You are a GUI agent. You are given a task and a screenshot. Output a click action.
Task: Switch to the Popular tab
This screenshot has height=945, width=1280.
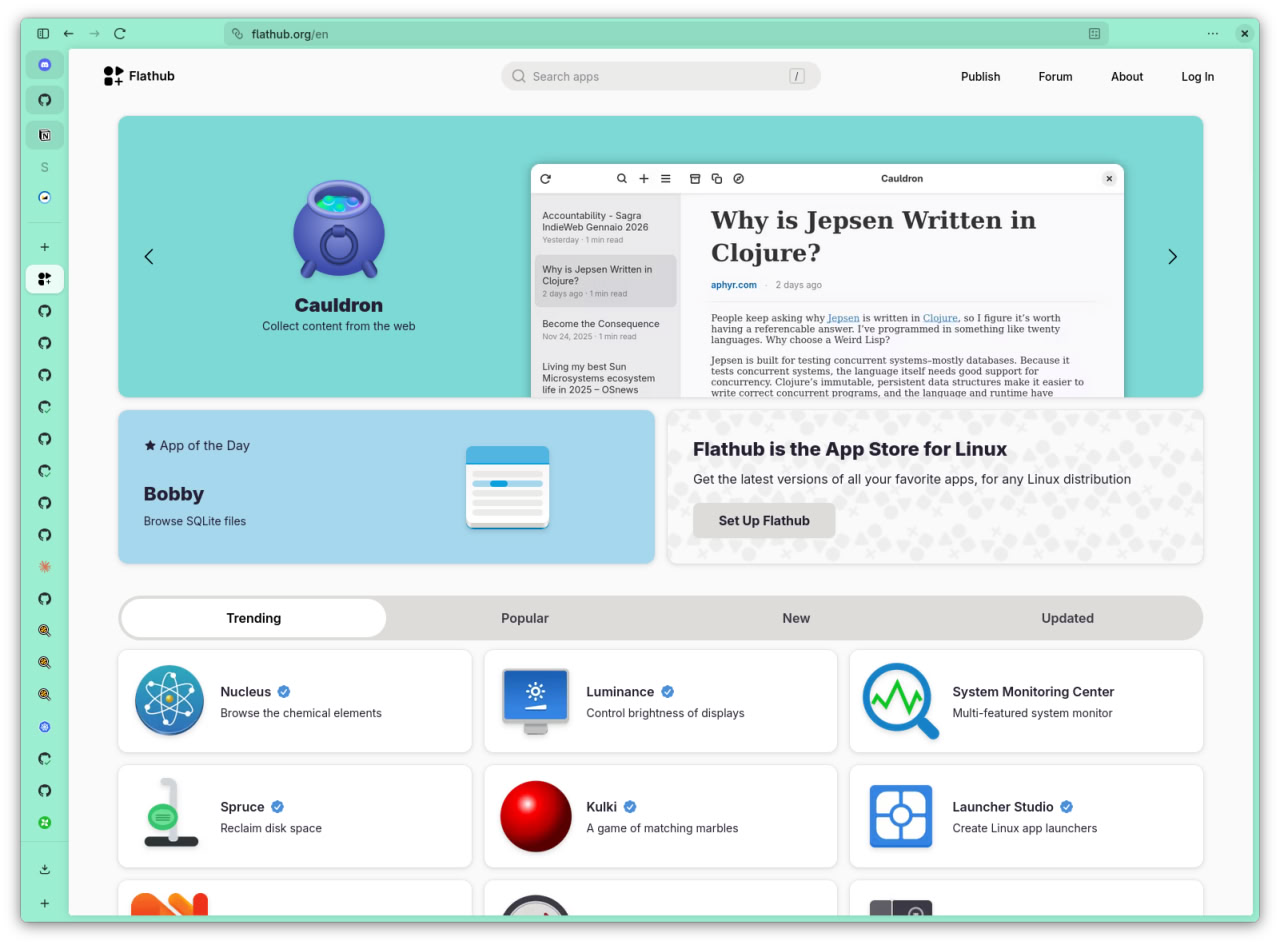click(525, 618)
